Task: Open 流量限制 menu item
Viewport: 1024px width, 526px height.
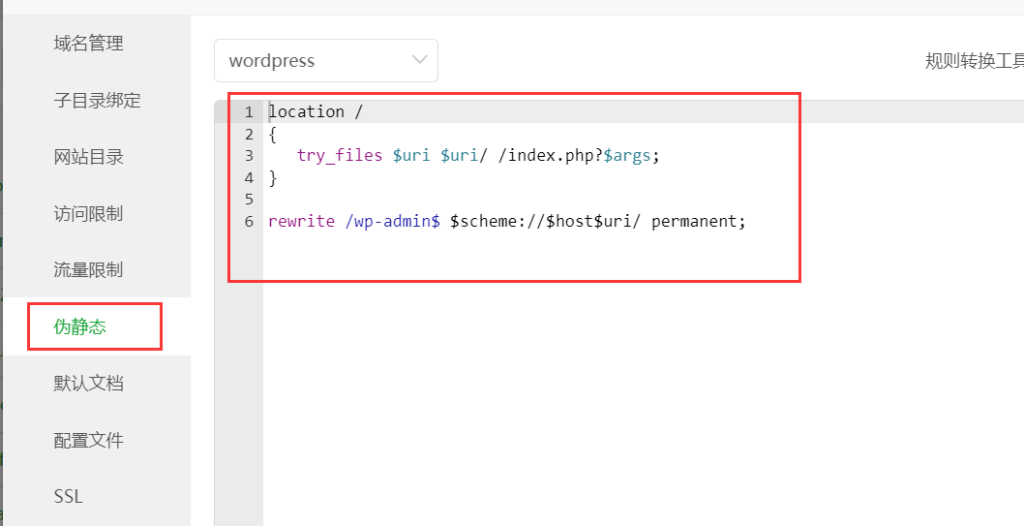Action: tap(89, 270)
